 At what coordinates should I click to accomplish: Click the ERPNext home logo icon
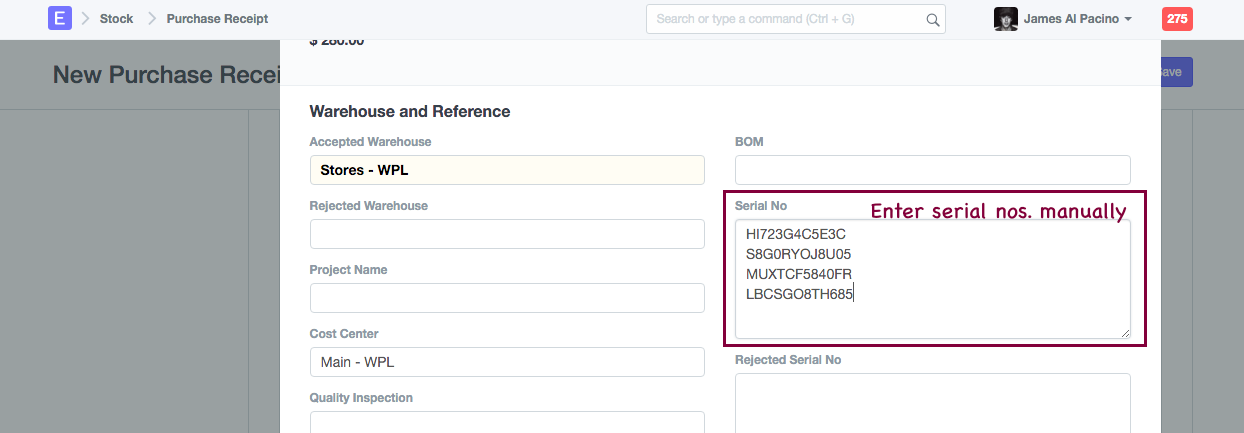(x=60, y=18)
